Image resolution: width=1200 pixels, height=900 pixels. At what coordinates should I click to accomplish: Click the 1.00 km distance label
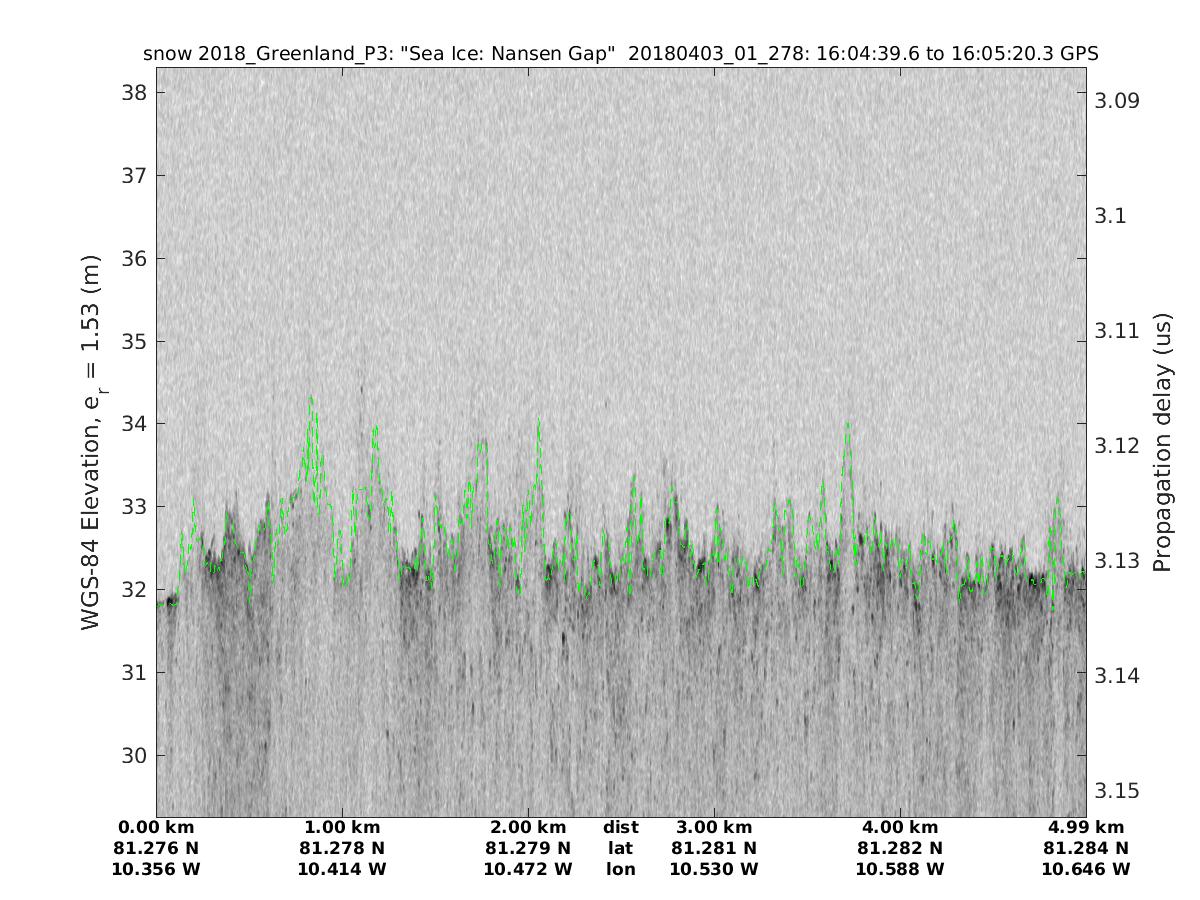click(x=342, y=827)
